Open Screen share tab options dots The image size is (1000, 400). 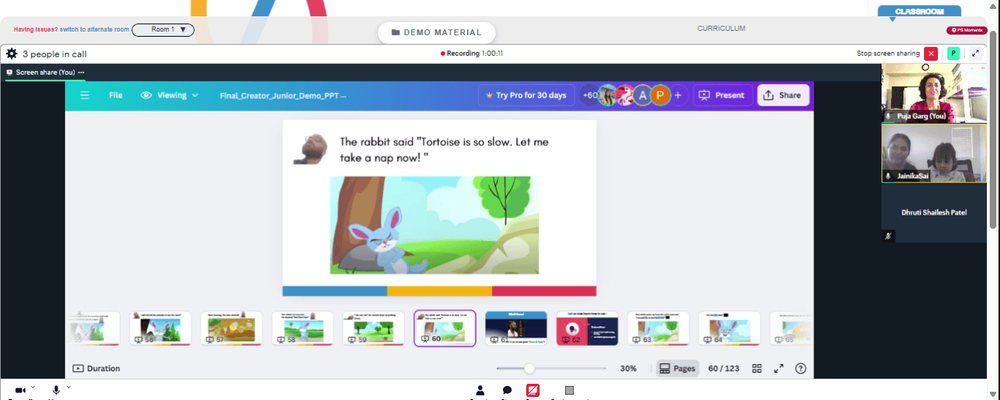click(x=81, y=73)
